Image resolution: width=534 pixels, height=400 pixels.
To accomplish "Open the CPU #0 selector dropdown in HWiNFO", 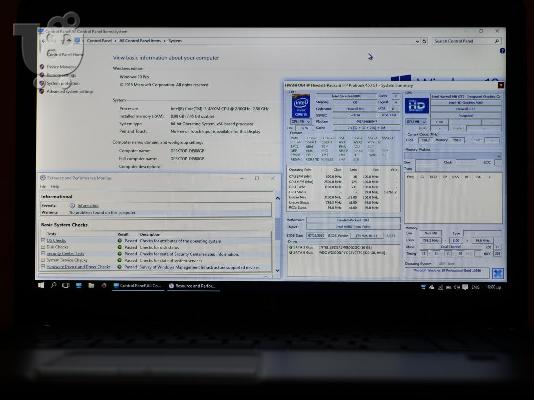I will click(301, 121).
